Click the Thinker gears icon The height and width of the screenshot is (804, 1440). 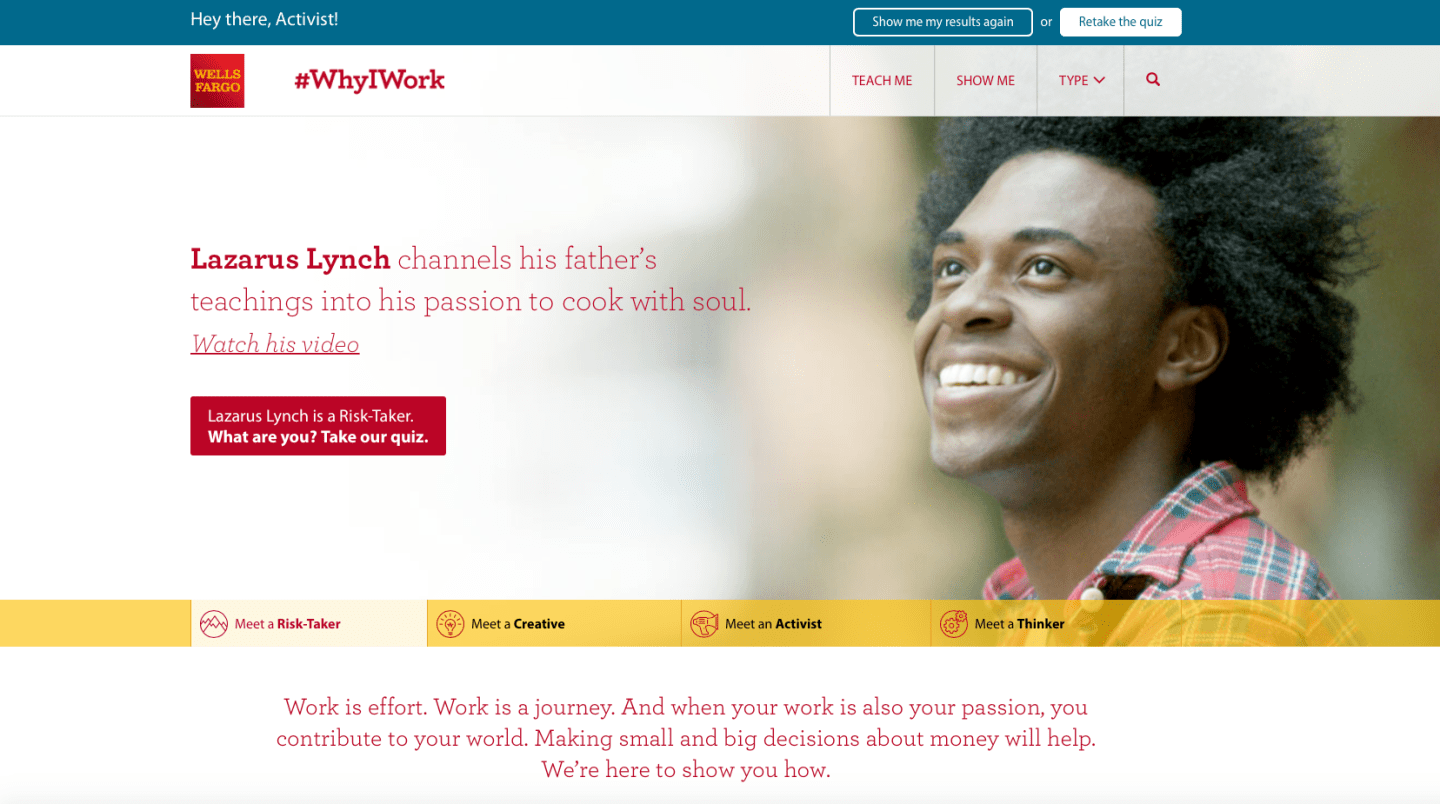(x=953, y=624)
